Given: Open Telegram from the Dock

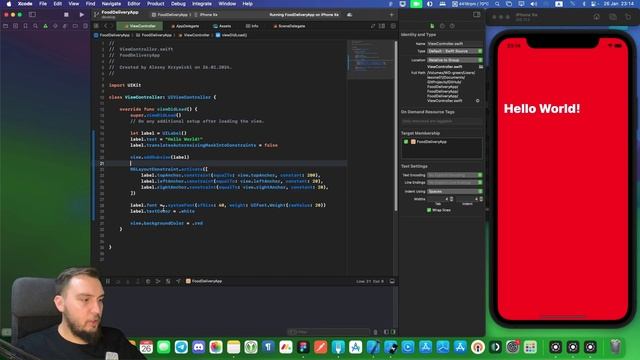Looking at the screenshot, I should coord(181,347).
